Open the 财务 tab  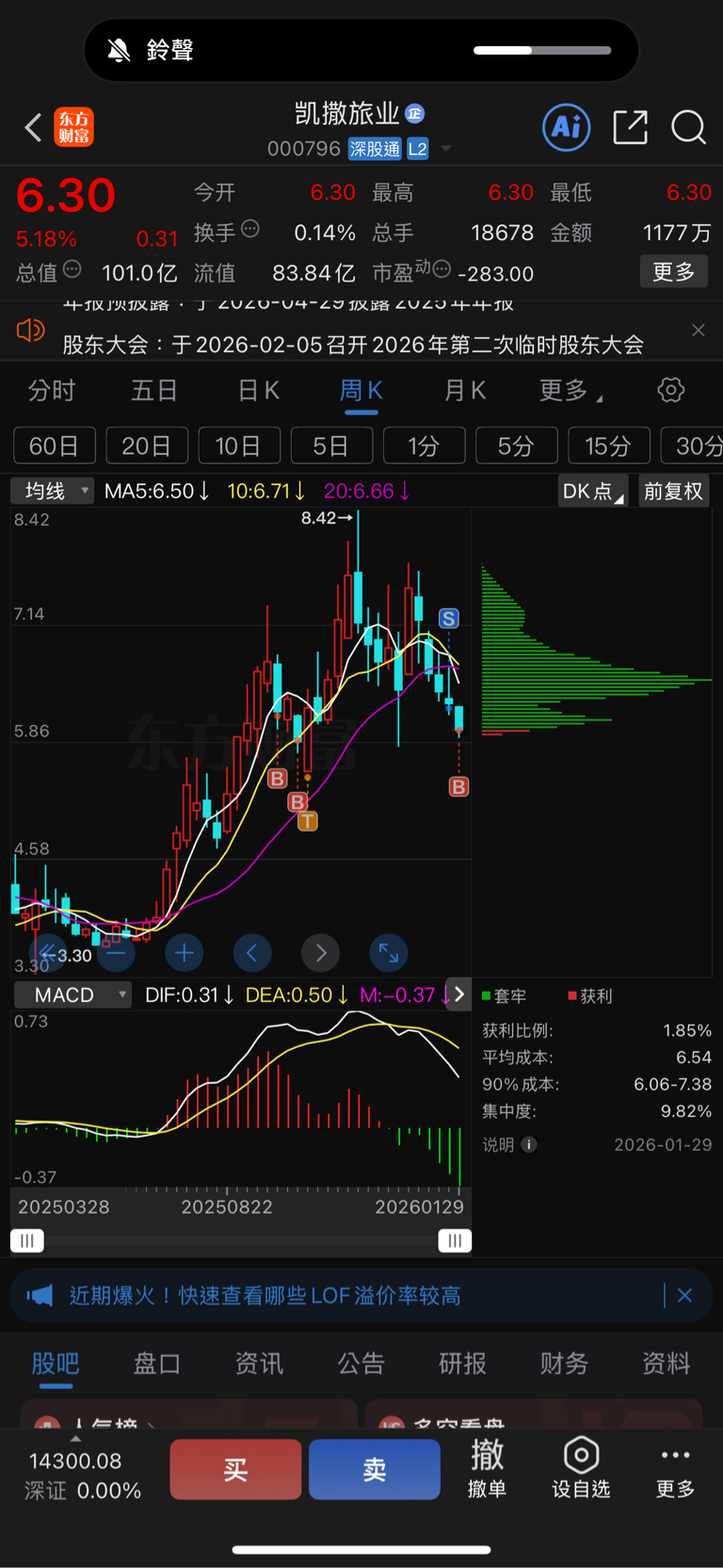point(564,1364)
